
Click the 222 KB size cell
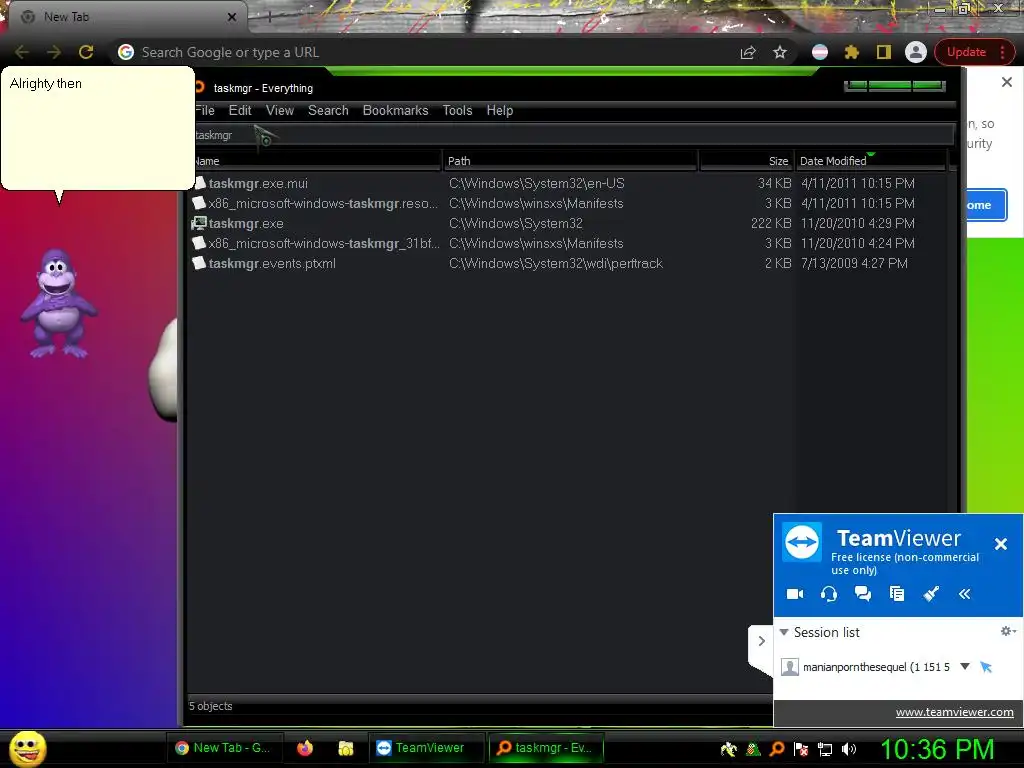771,223
